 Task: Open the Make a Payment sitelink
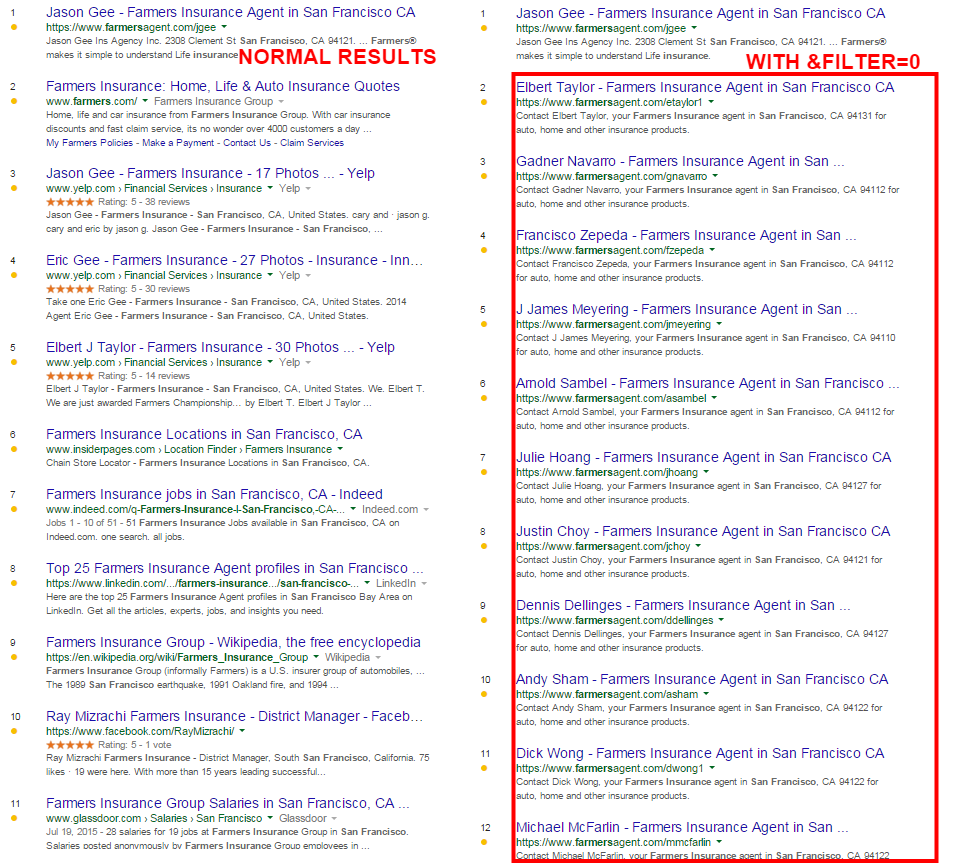coord(177,143)
